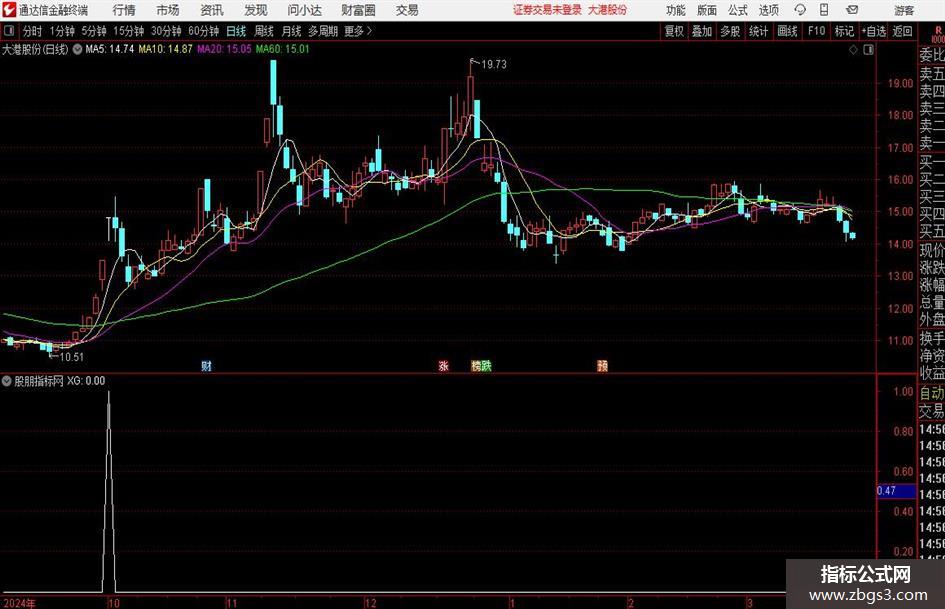Click the 自动 label in right panel

(932, 393)
